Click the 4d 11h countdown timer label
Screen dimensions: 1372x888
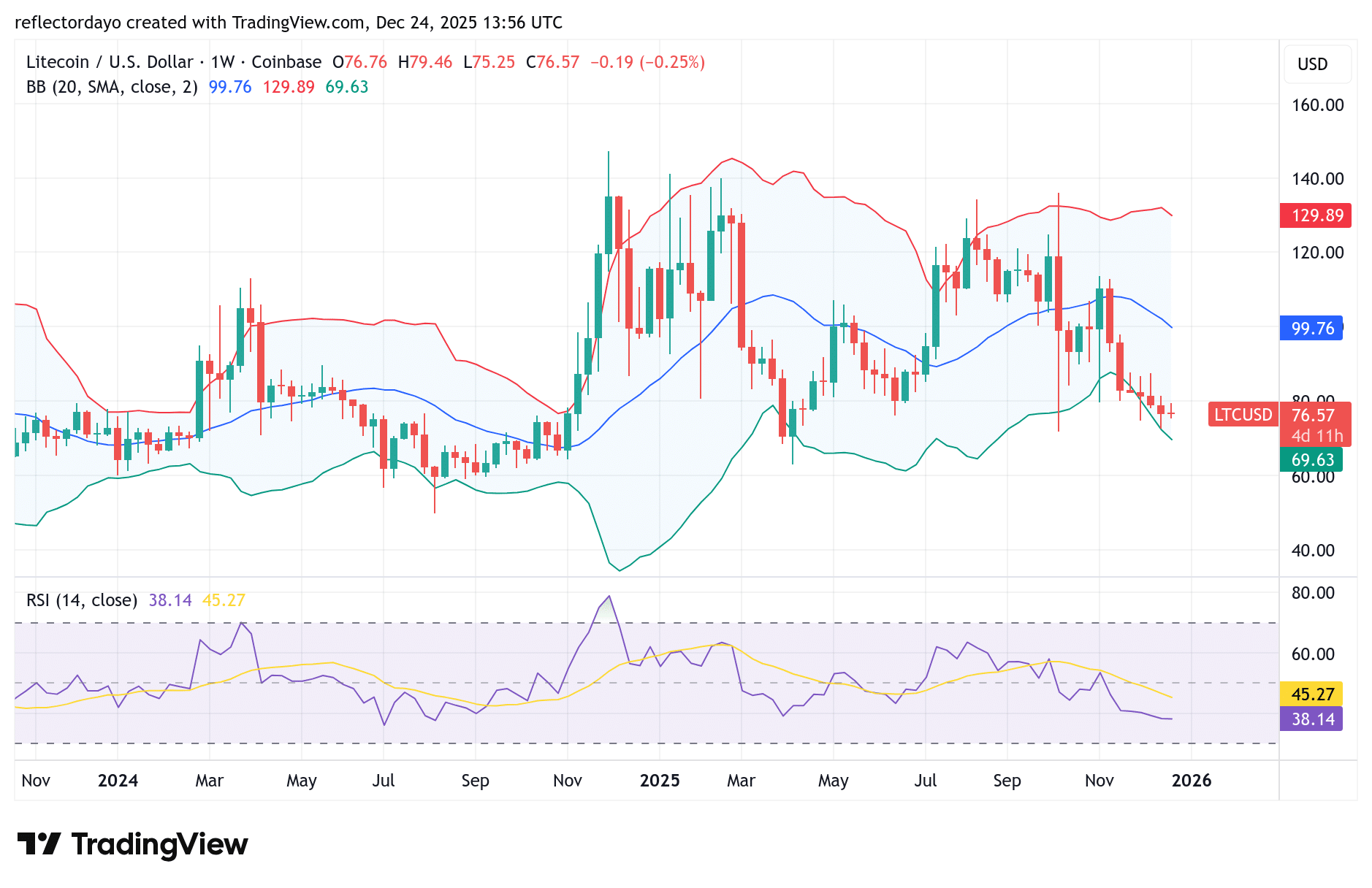coord(1317,435)
